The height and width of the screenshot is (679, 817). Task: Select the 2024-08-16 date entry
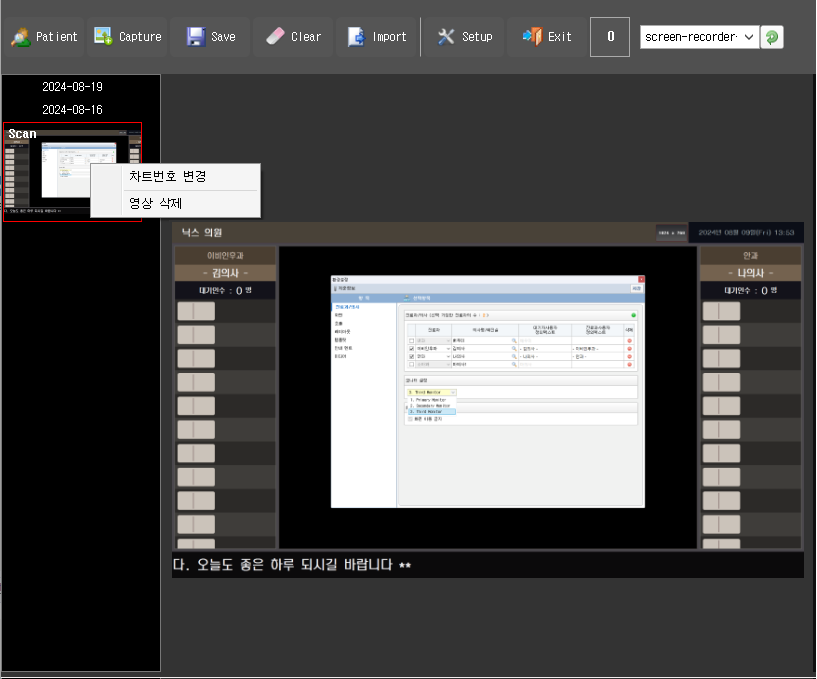point(72,109)
